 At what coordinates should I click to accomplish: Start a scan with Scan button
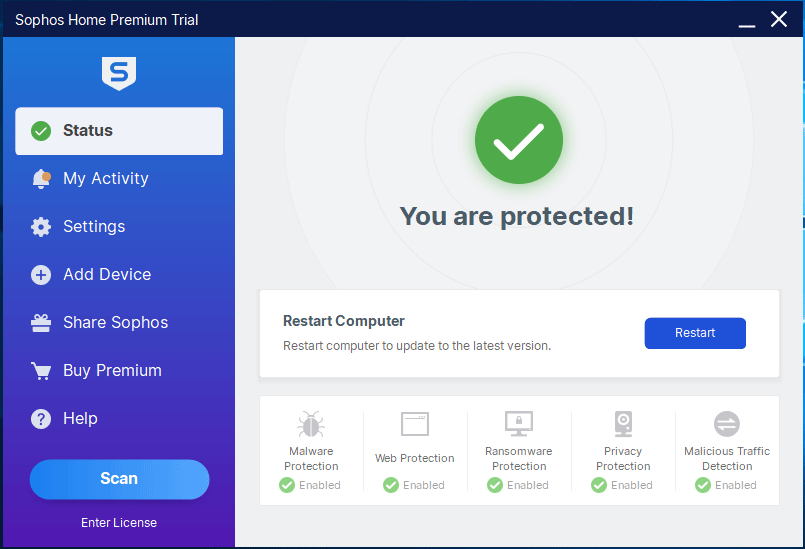coord(119,479)
